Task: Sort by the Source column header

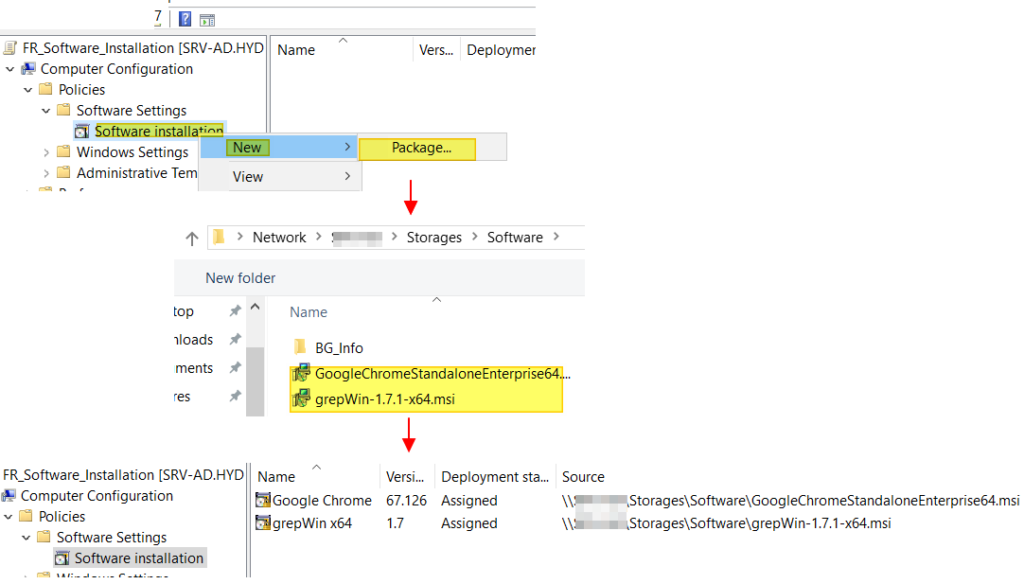Action: (x=583, y=477)
